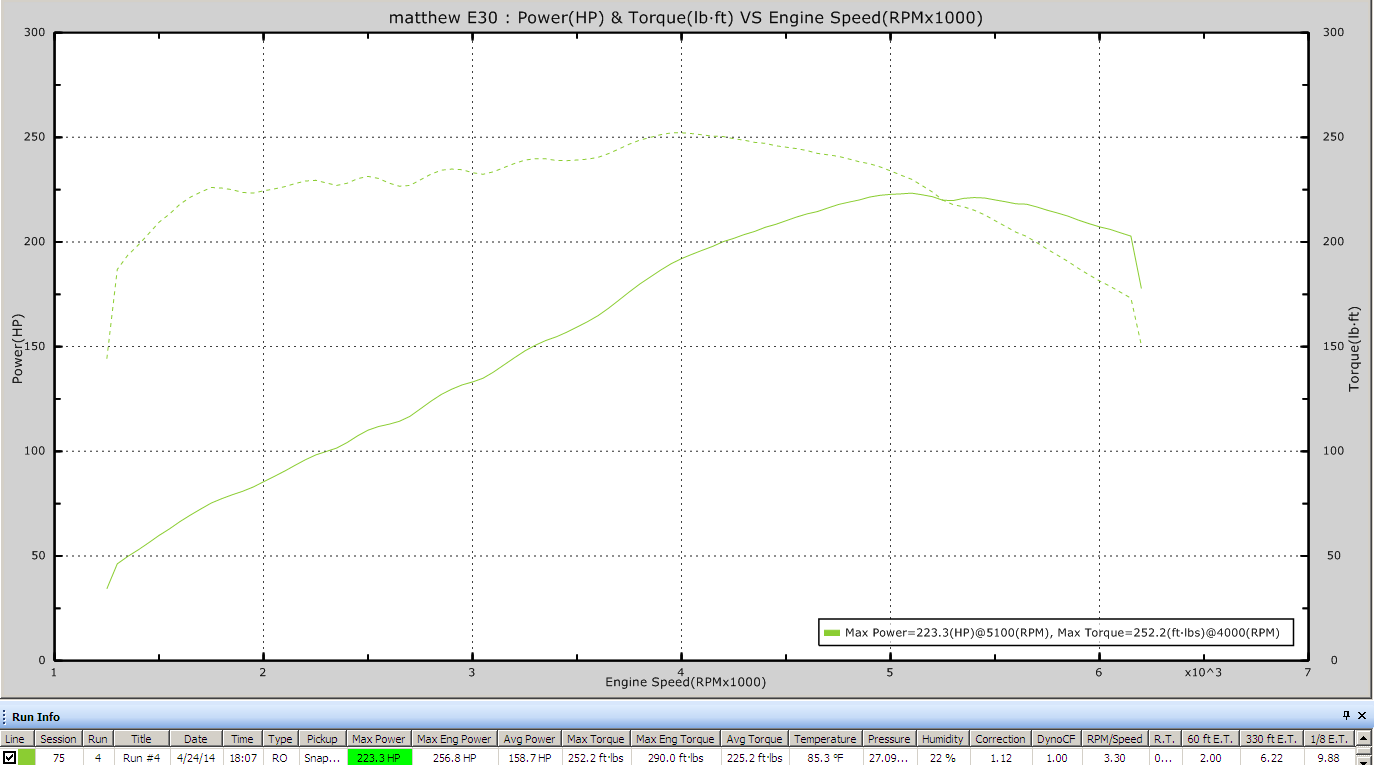Screen dimensions: 1374x765
Task: Click the Session column header
Action: pos(58,739)
